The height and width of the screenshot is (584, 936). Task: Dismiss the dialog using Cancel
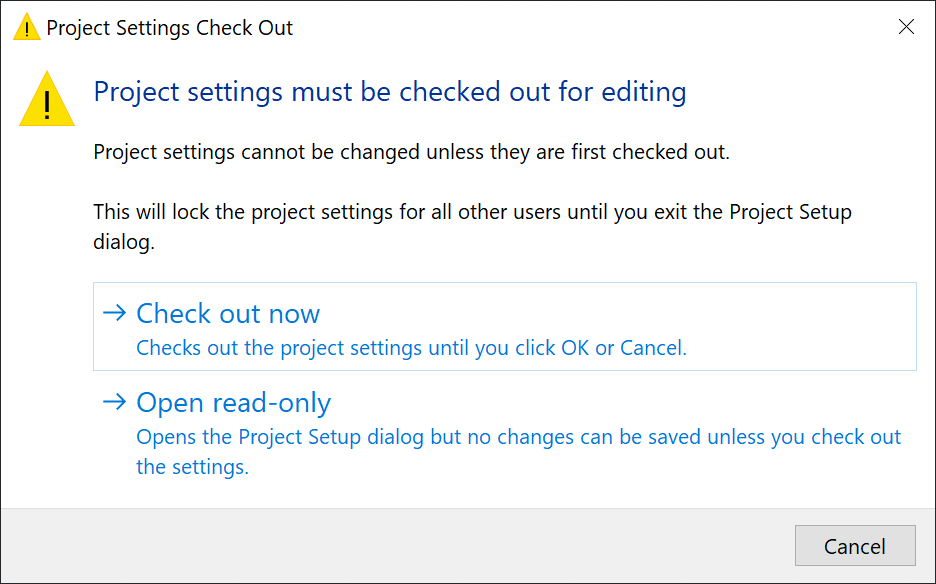(x=855, y=546)
